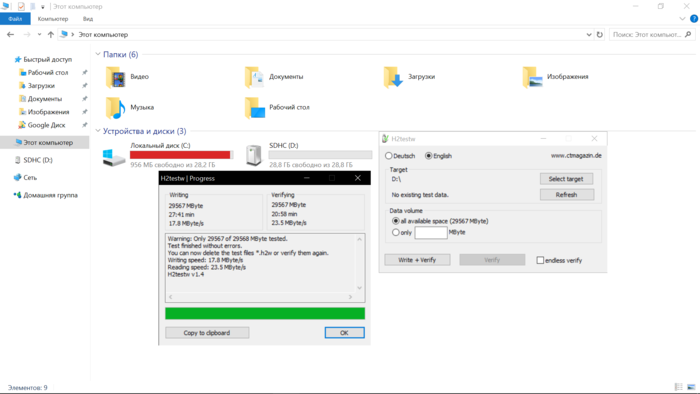Expand the ribbon with the chevron

click(682, 19)
